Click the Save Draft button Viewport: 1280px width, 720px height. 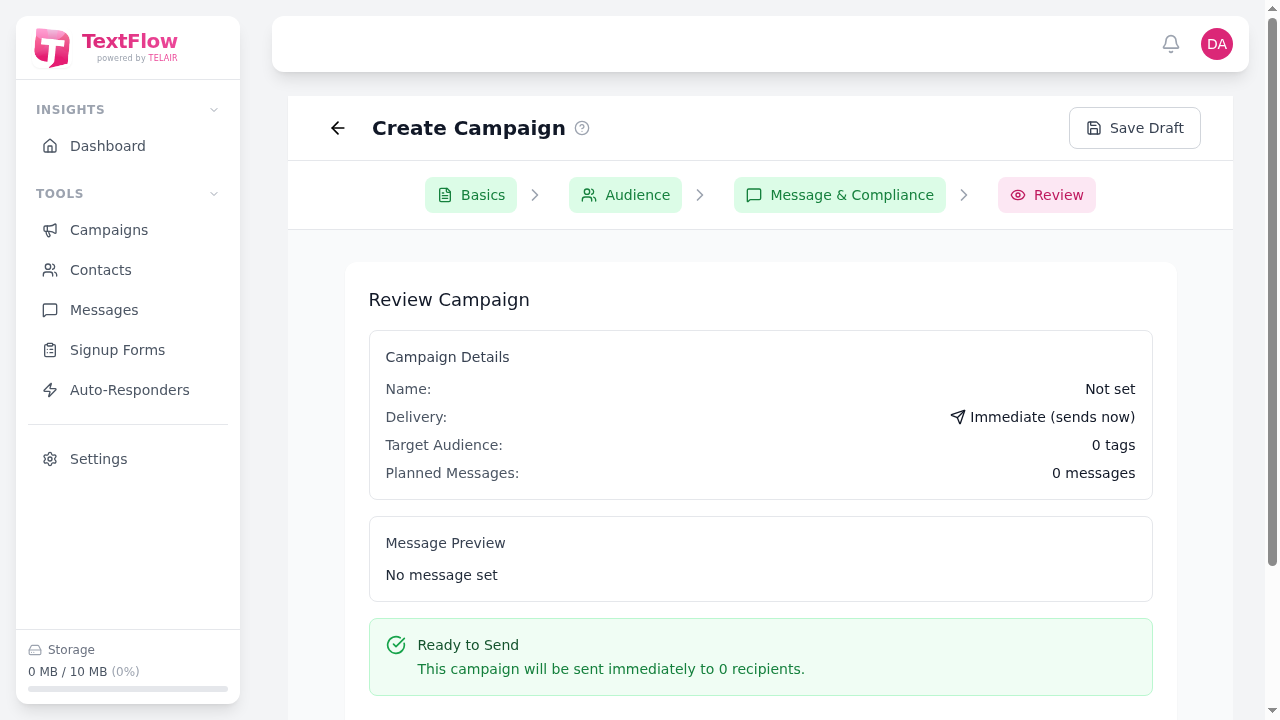point(1134,128)
